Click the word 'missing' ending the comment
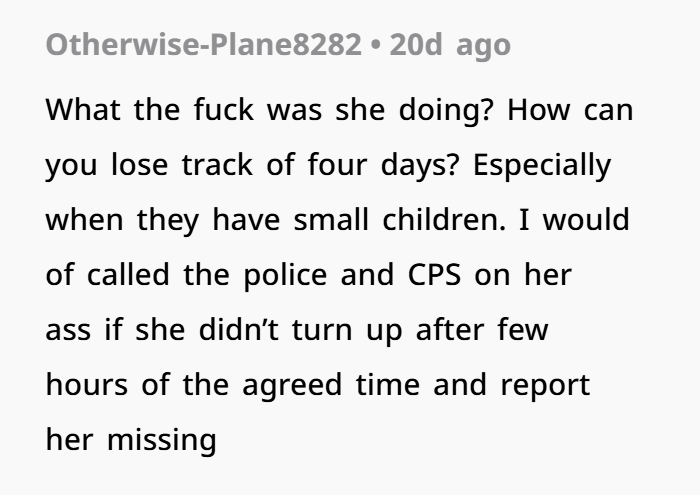Screen dimensions: 700x495 coord(162,441)
